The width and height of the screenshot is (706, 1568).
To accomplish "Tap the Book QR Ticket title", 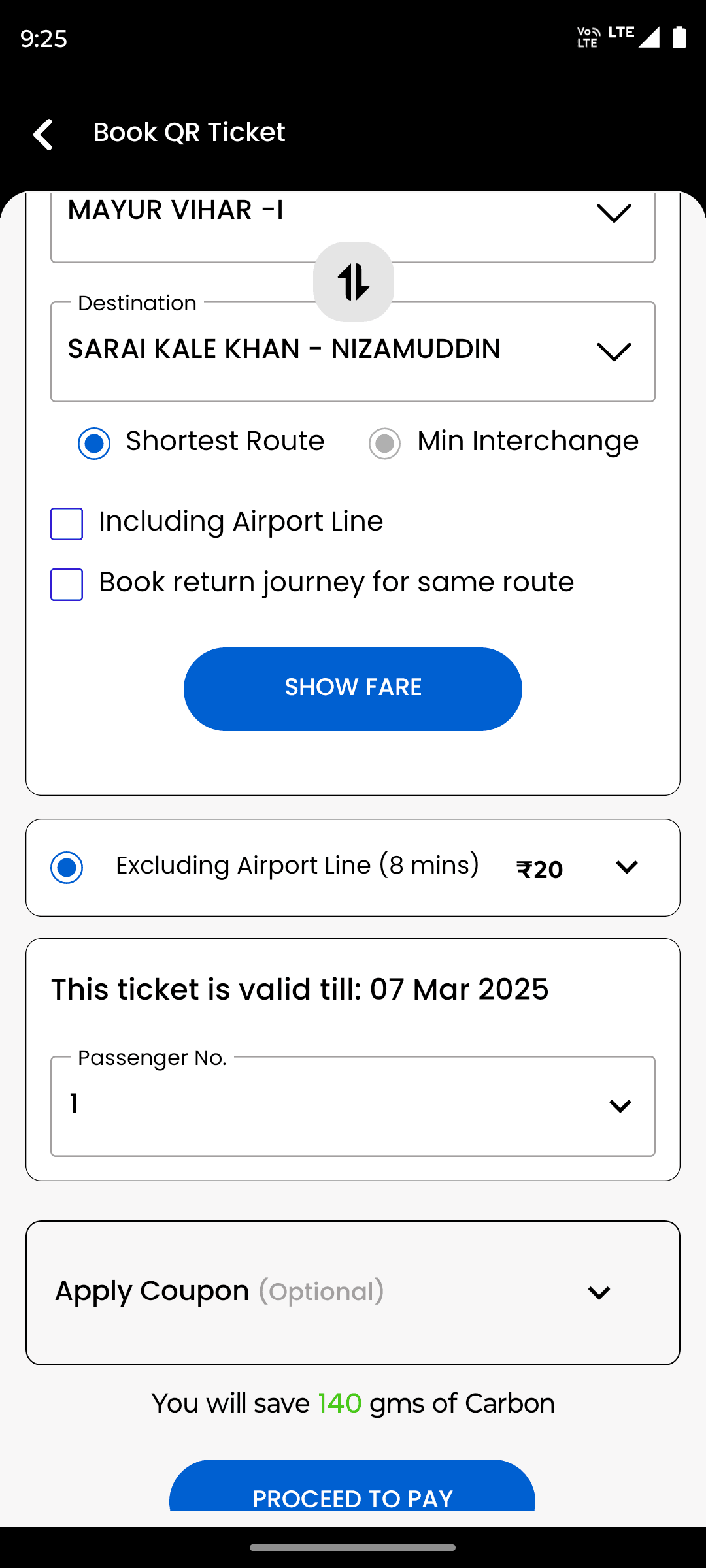I will click(189, 133).
